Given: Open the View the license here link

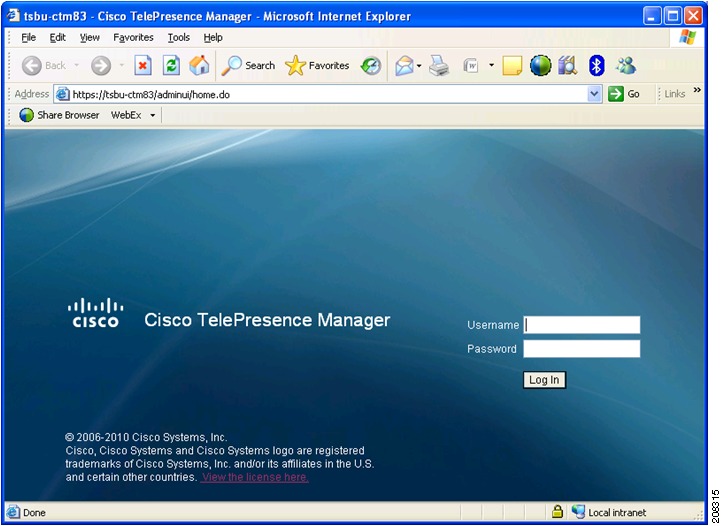Looking at the screenshot, I should 255,477.
